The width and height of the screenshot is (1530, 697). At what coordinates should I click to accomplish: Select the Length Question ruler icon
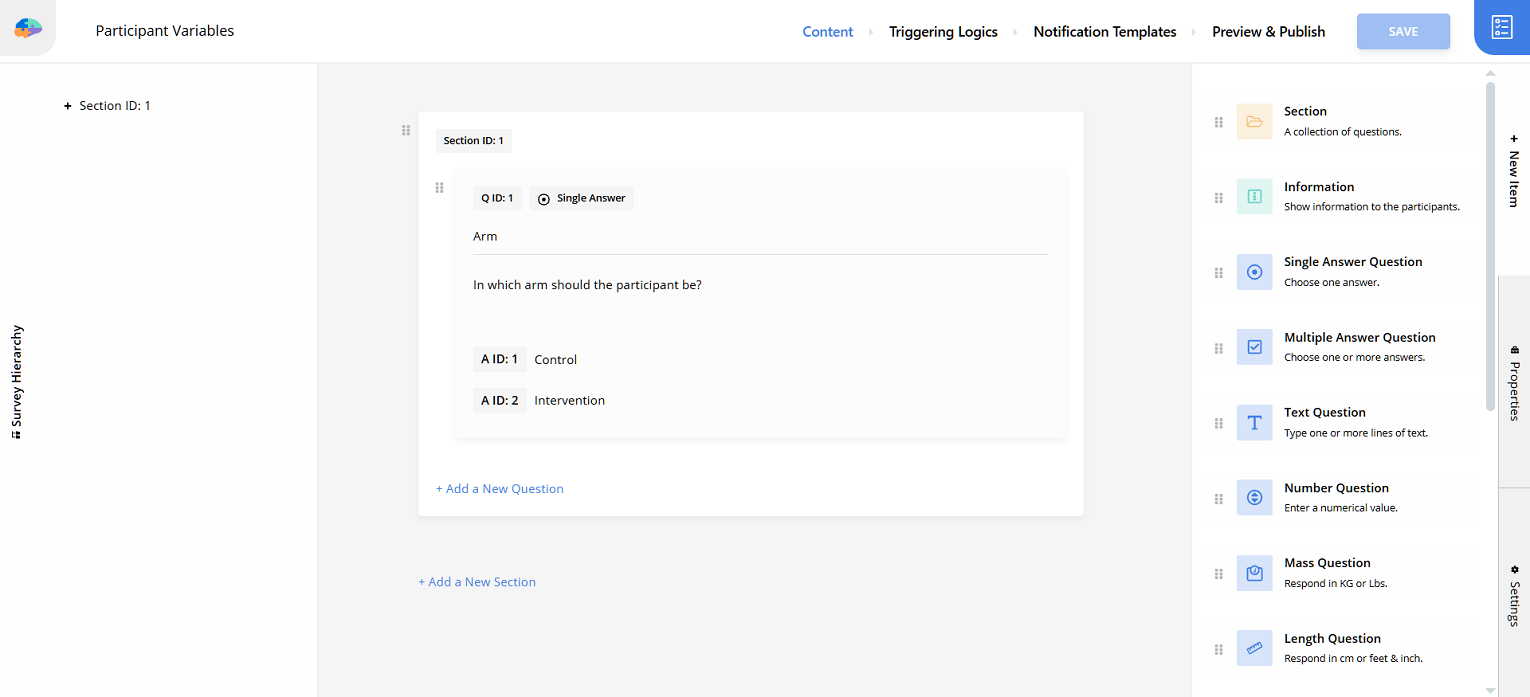point(1254,649)
